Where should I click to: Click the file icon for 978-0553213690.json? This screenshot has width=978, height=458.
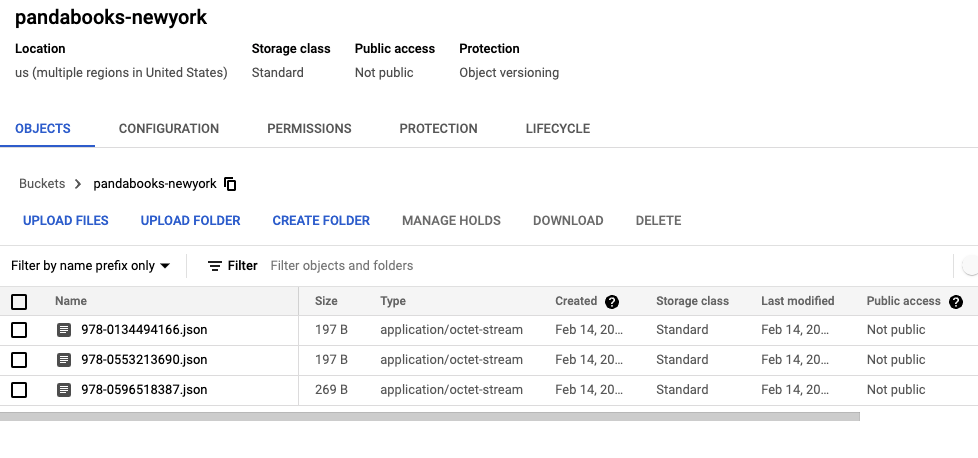click(64, 360)
